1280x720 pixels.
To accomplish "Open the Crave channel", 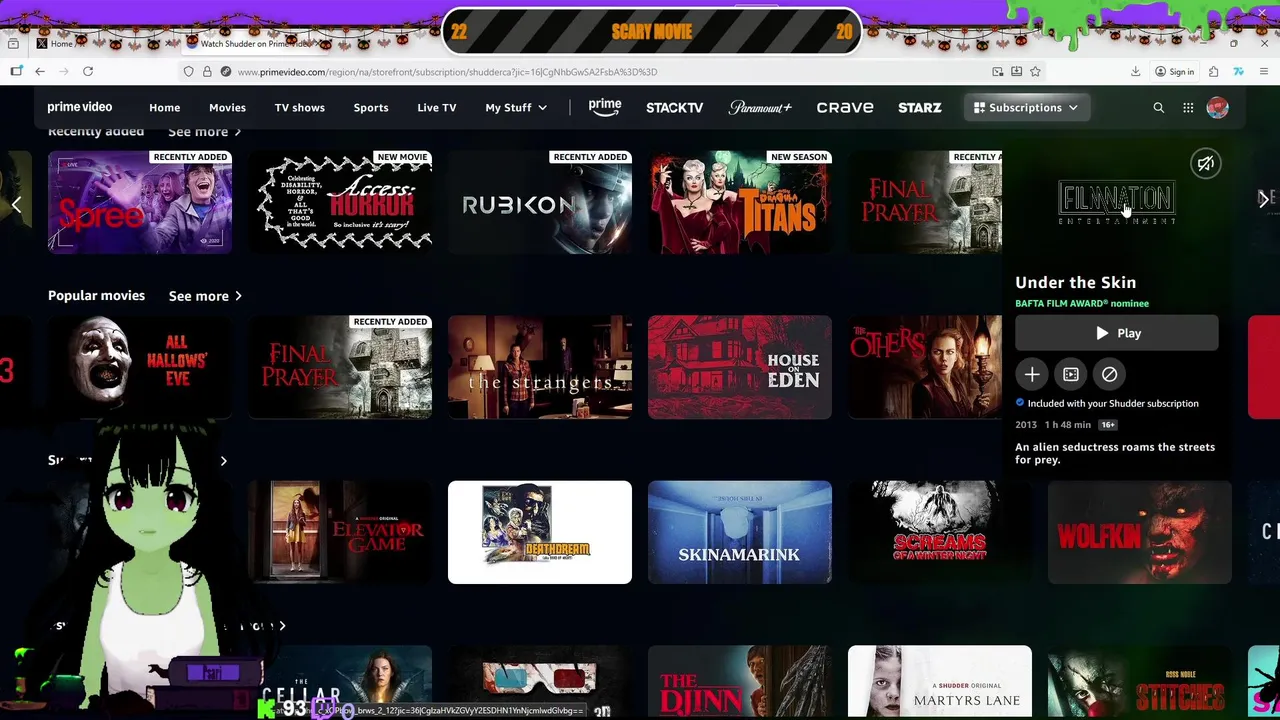I will 845,108.
